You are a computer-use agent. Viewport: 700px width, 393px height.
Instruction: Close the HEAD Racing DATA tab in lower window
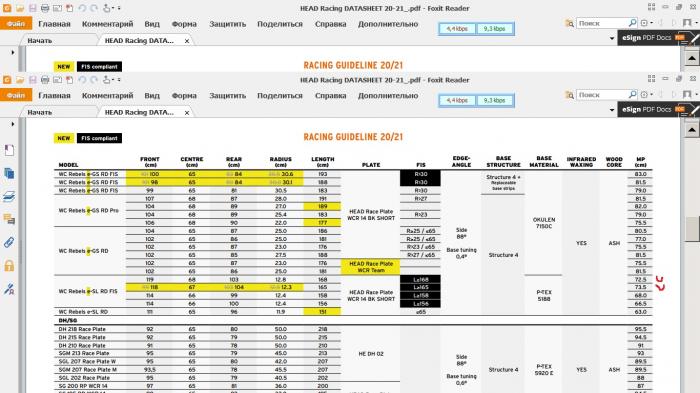187,113
